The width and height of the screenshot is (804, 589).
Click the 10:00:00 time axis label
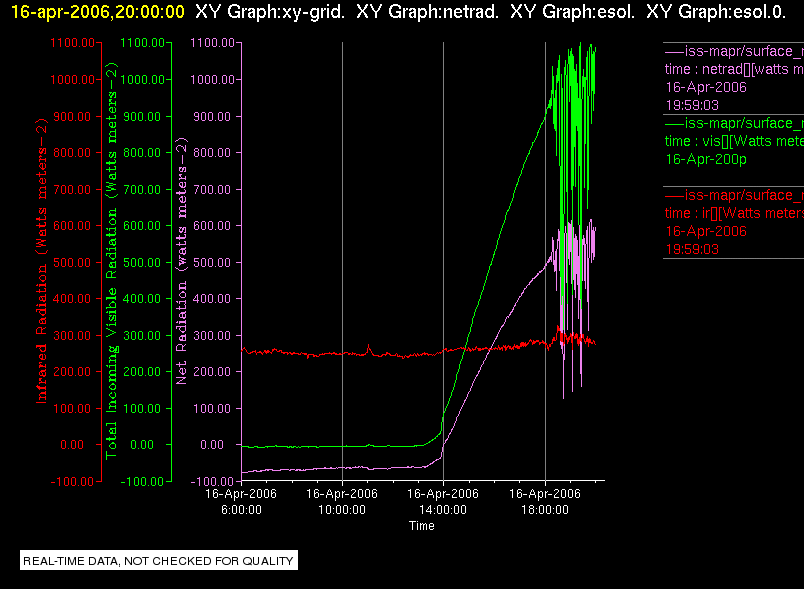click(x=342, y=510)
